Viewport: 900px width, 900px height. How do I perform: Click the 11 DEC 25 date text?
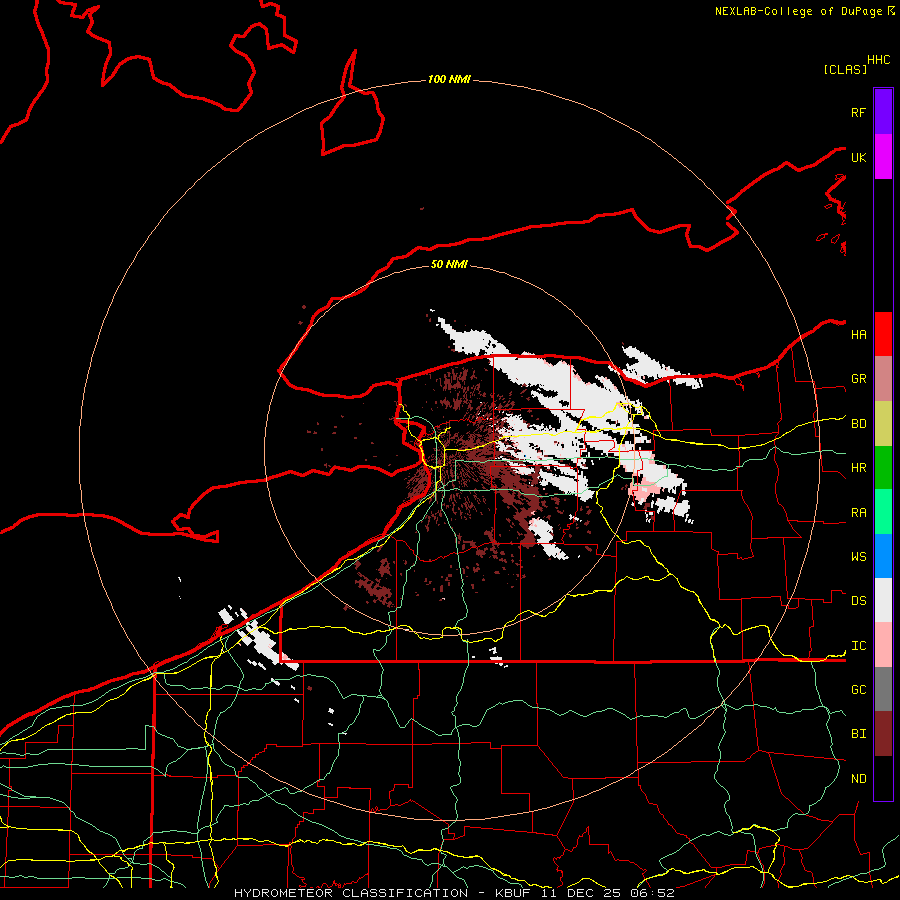click(x=580, y=893)
